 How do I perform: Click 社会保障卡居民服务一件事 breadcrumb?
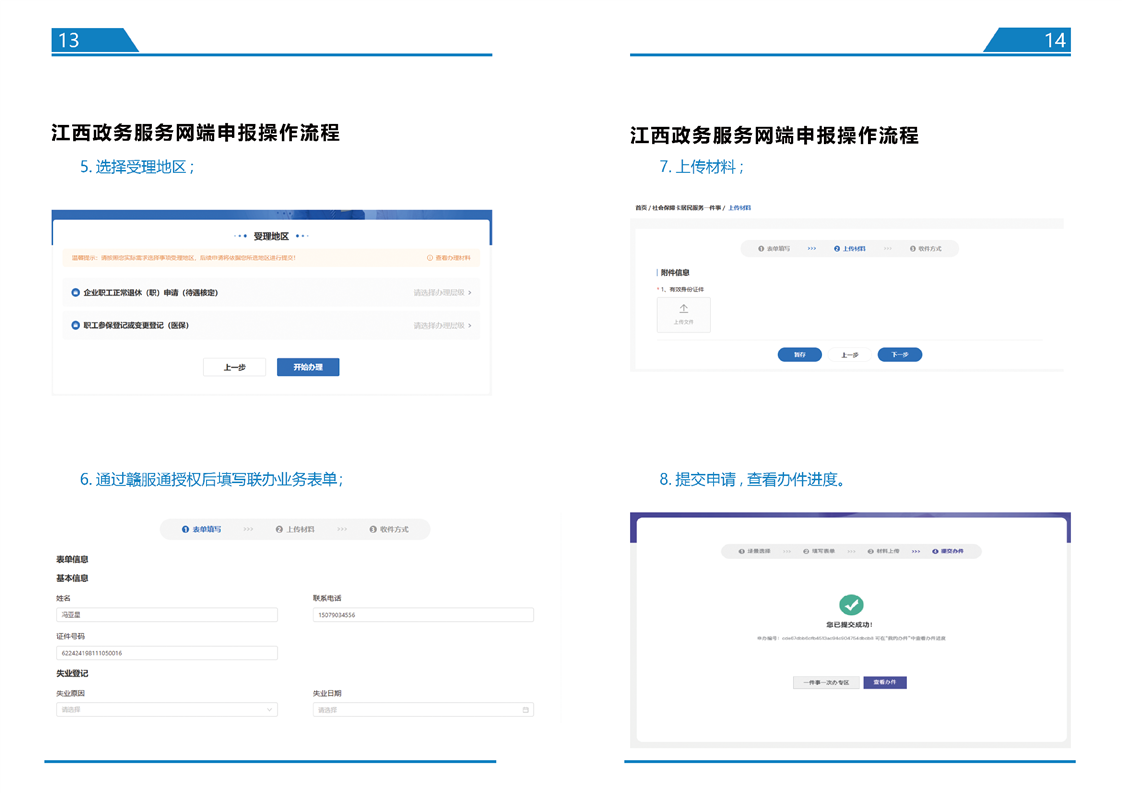pyautogui.click(x=688, y=208)
